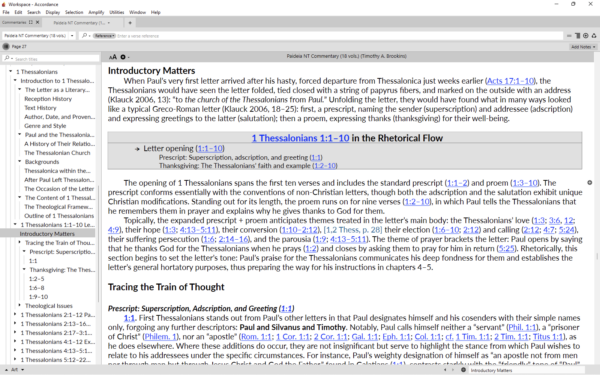Click the recycle icon at the toolbar's right end
The width and height of the screenshot is (600, 375).
pos(594,36)
